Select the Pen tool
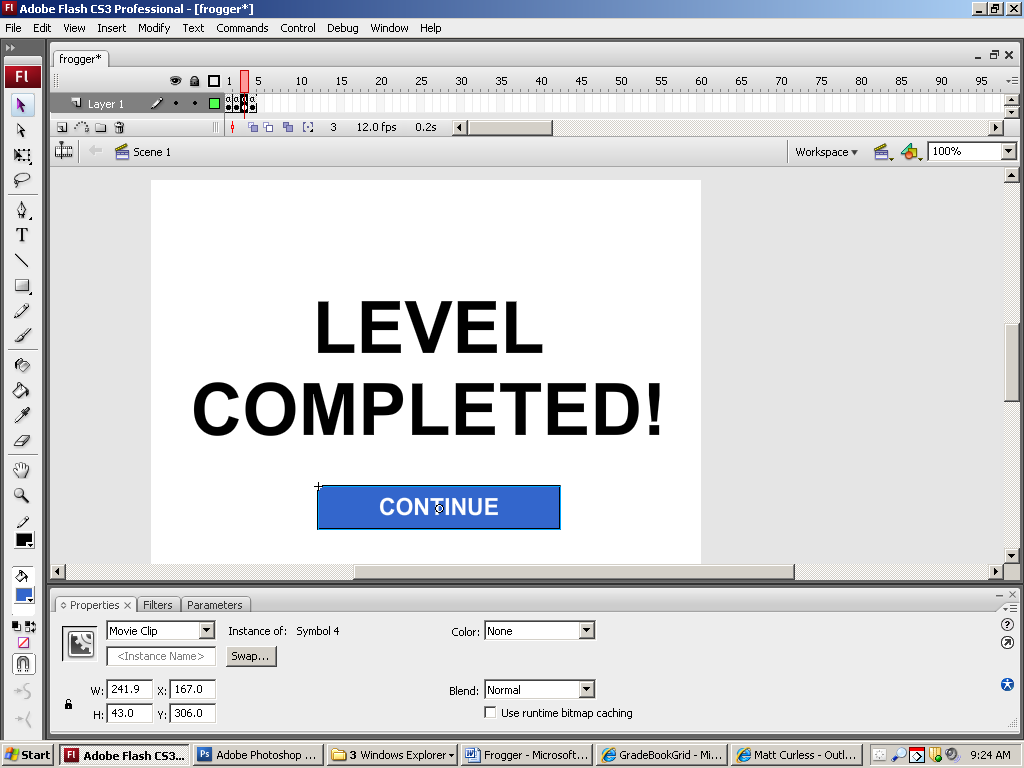The width and height of the screenshot is (1024, 768). coord(21,210)
